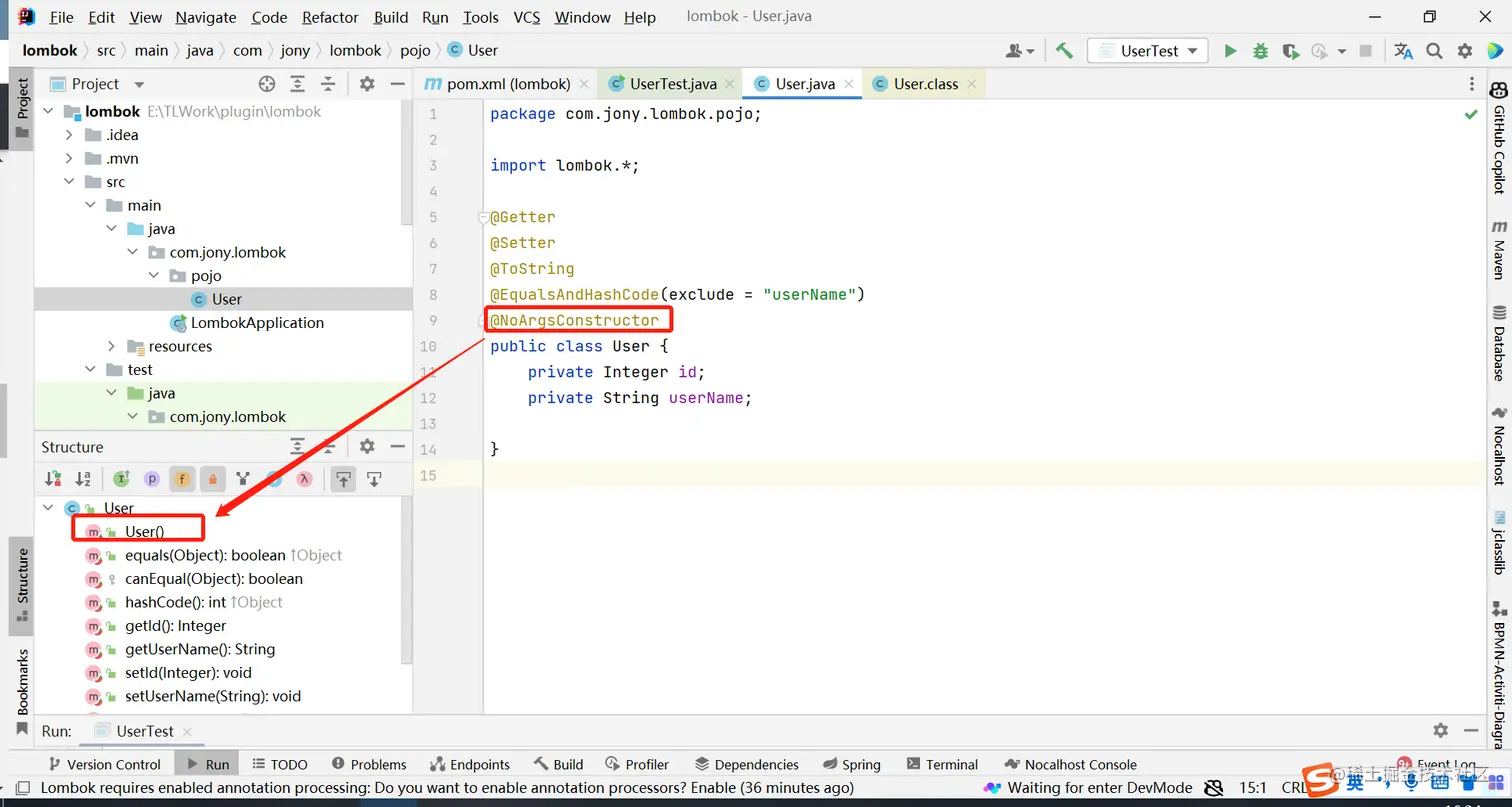
Task: Open the Nocalhost side panel
Action: [x=1498, y=446]
